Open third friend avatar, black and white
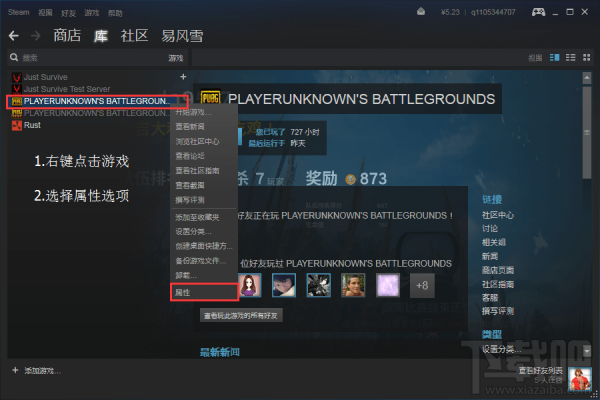Viewport: 600px width, 400px height. (318, 285)
